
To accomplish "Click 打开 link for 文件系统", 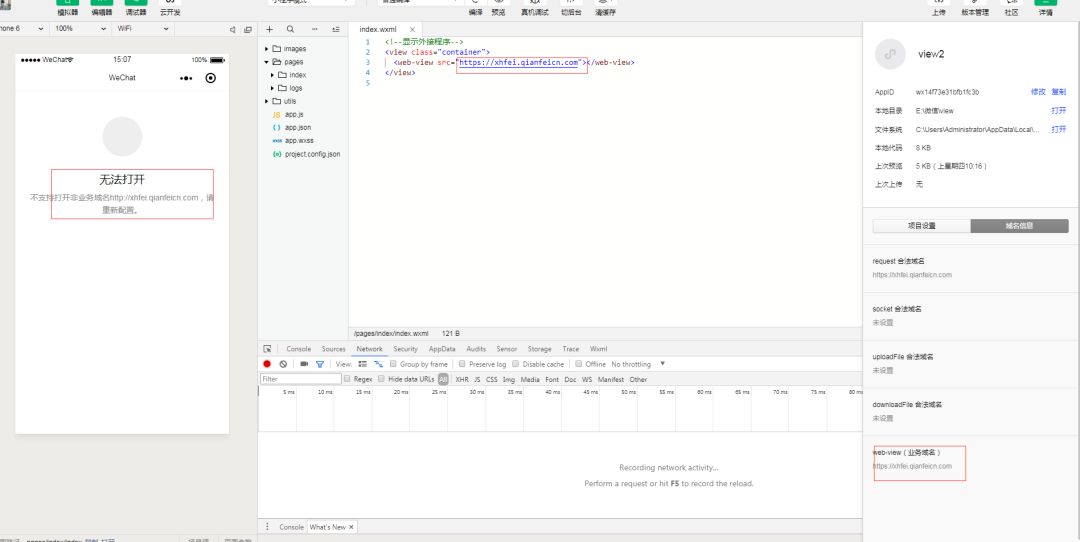I will tap(1059, 129).
